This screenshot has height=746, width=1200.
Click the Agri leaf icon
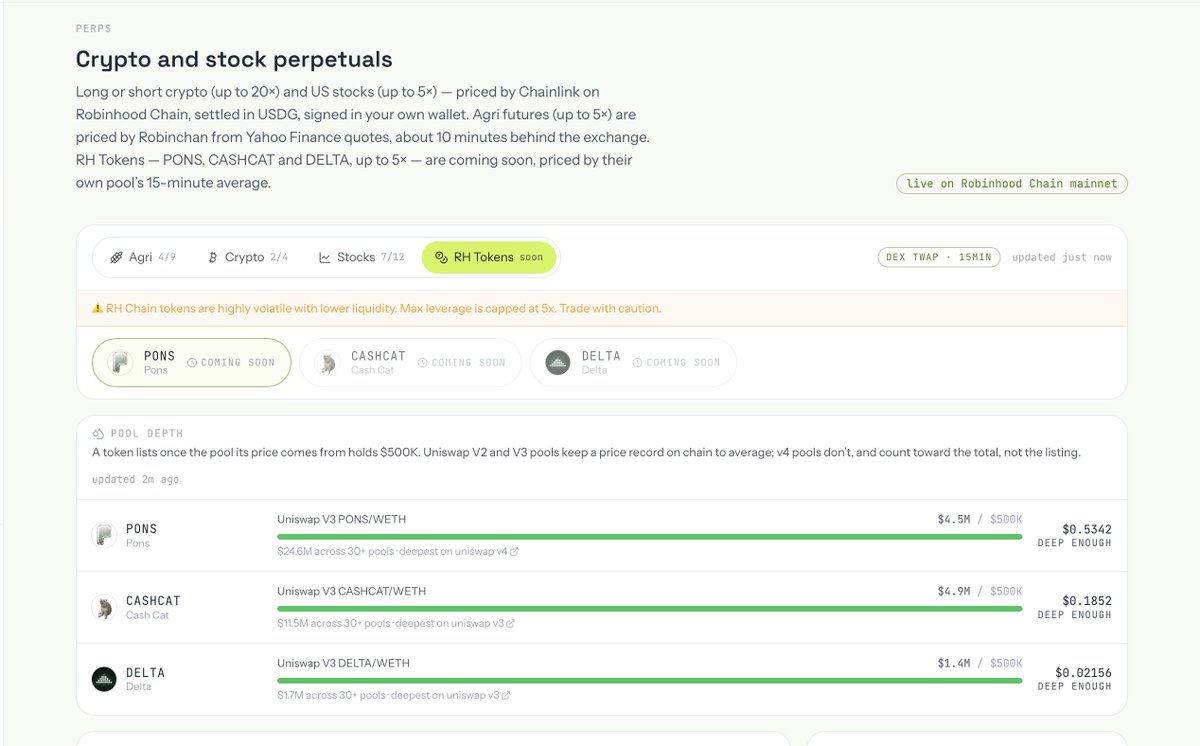116,257
